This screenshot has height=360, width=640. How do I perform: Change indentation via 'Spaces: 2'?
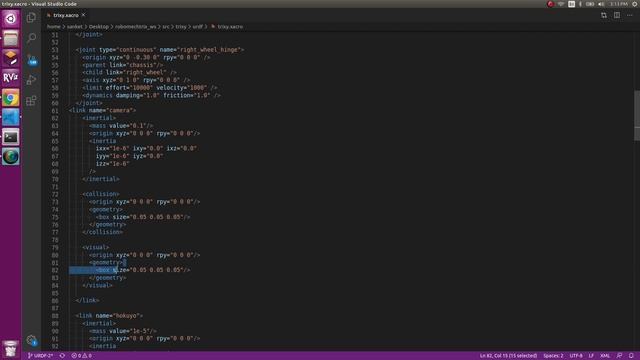coord(553,356)
